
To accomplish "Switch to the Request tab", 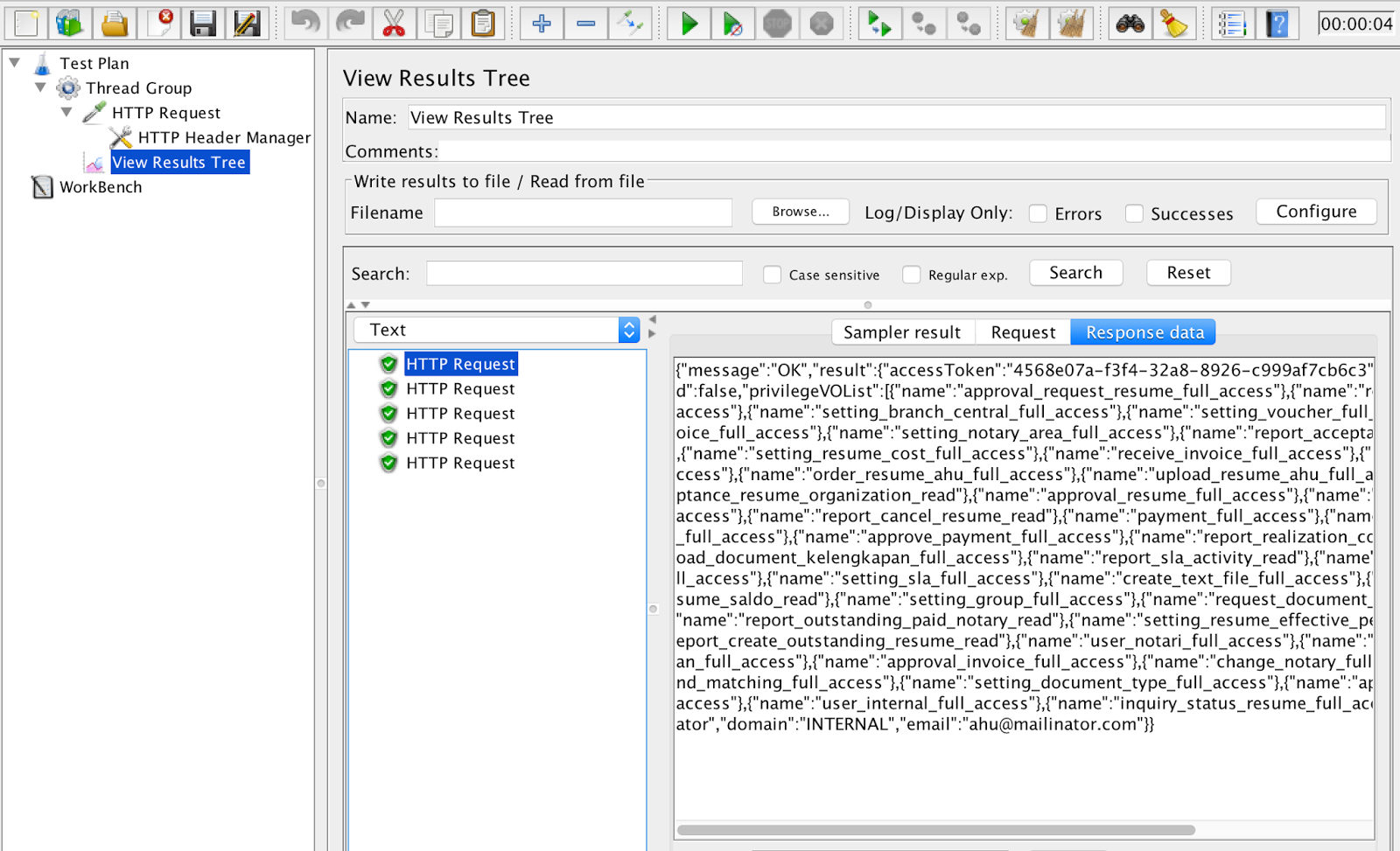I will pyautogui.click(x=1023, y=331).
